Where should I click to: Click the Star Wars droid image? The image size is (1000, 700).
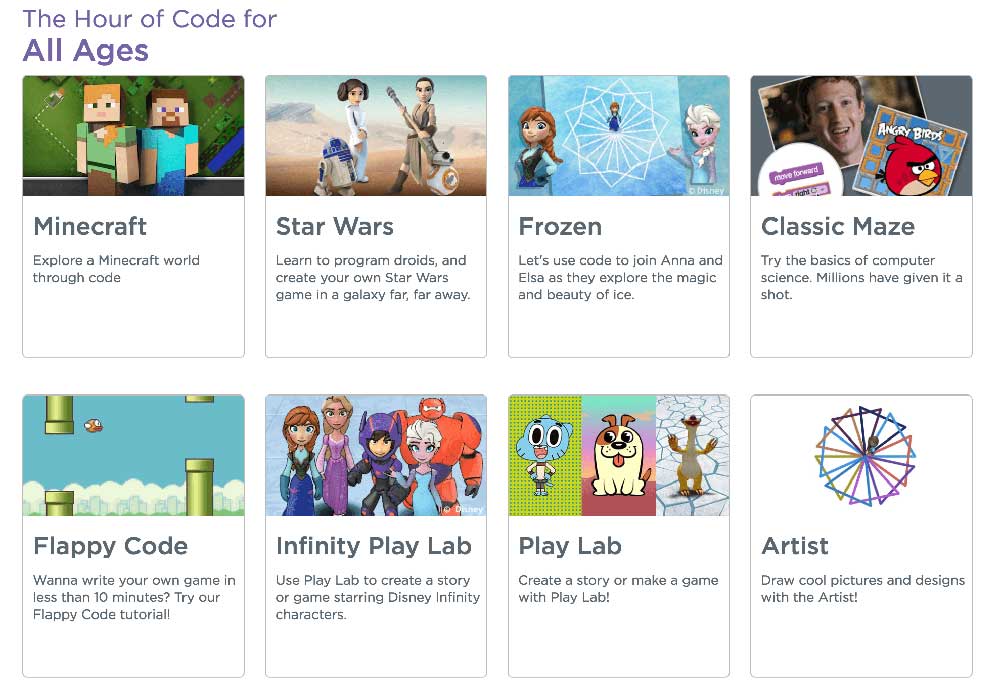tap(375, 134)
